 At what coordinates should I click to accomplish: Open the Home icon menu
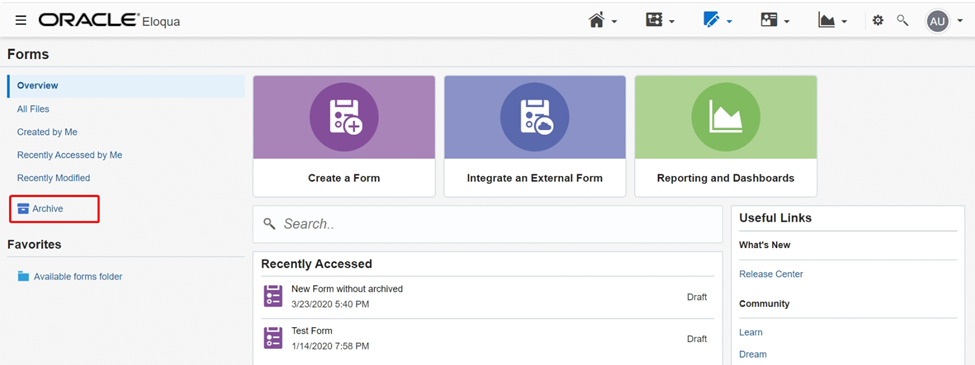pyautogui.click(x=597, y=21)
